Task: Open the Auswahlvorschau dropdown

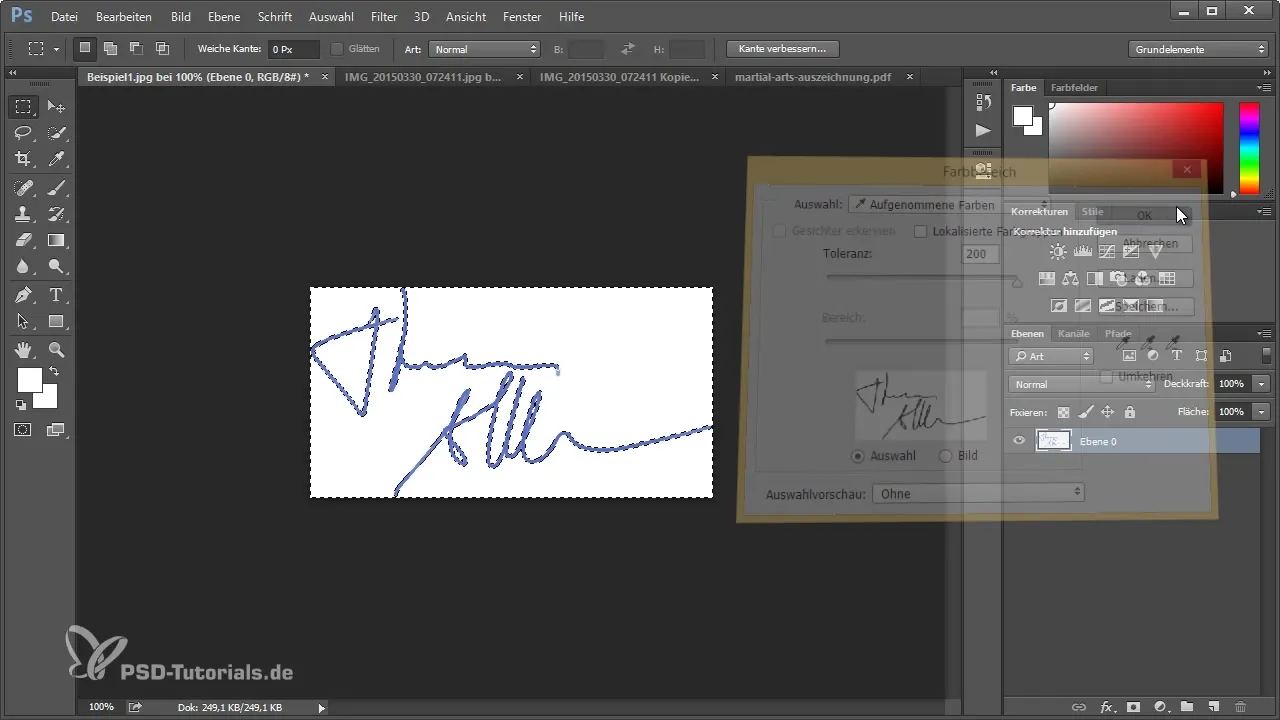Action: [978, 493]
